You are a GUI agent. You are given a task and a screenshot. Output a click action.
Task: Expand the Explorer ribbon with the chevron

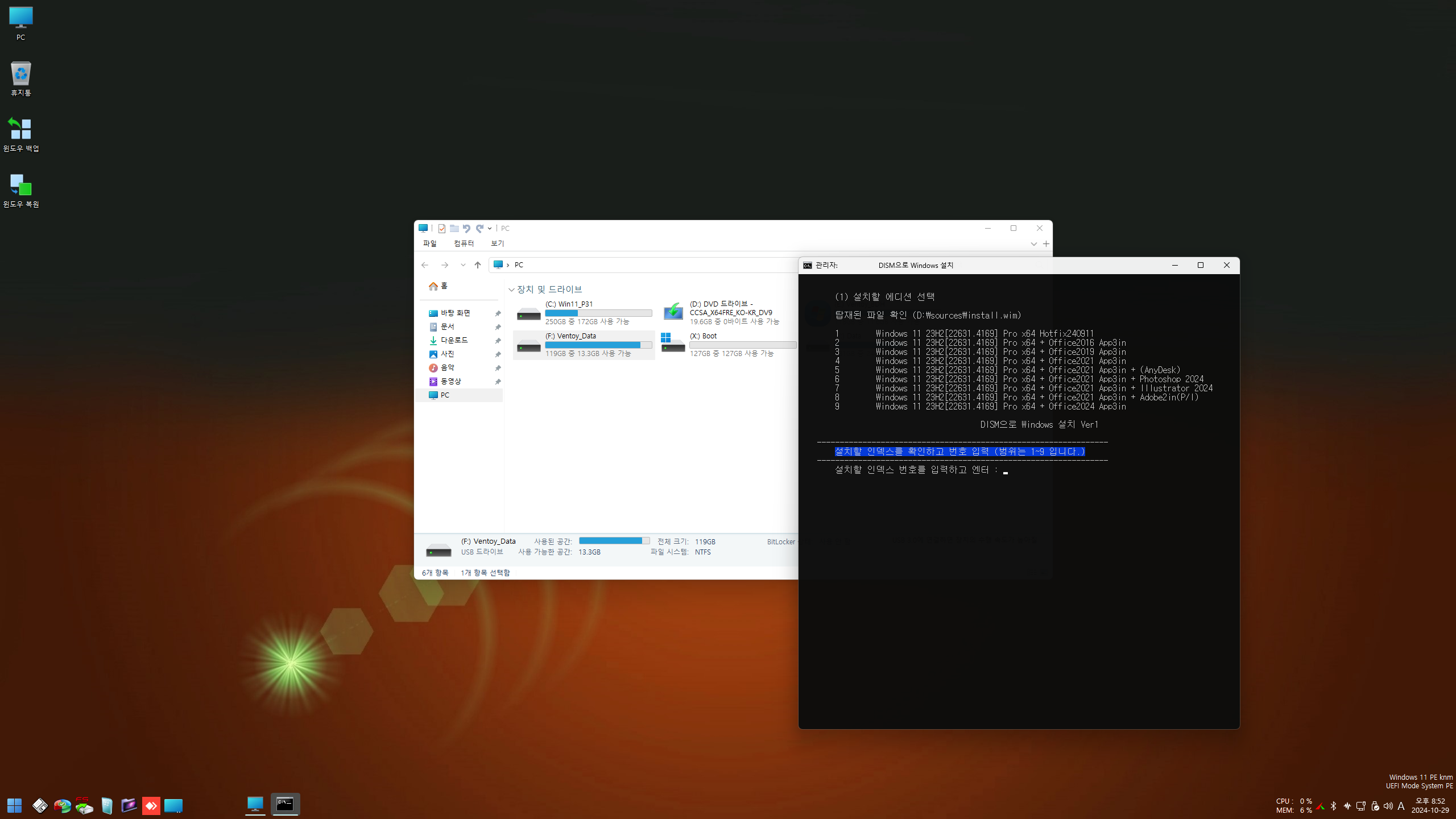(1033, 244)
